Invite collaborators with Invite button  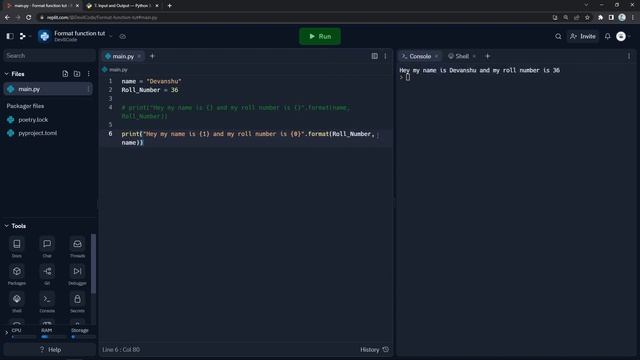pos(582,36)
